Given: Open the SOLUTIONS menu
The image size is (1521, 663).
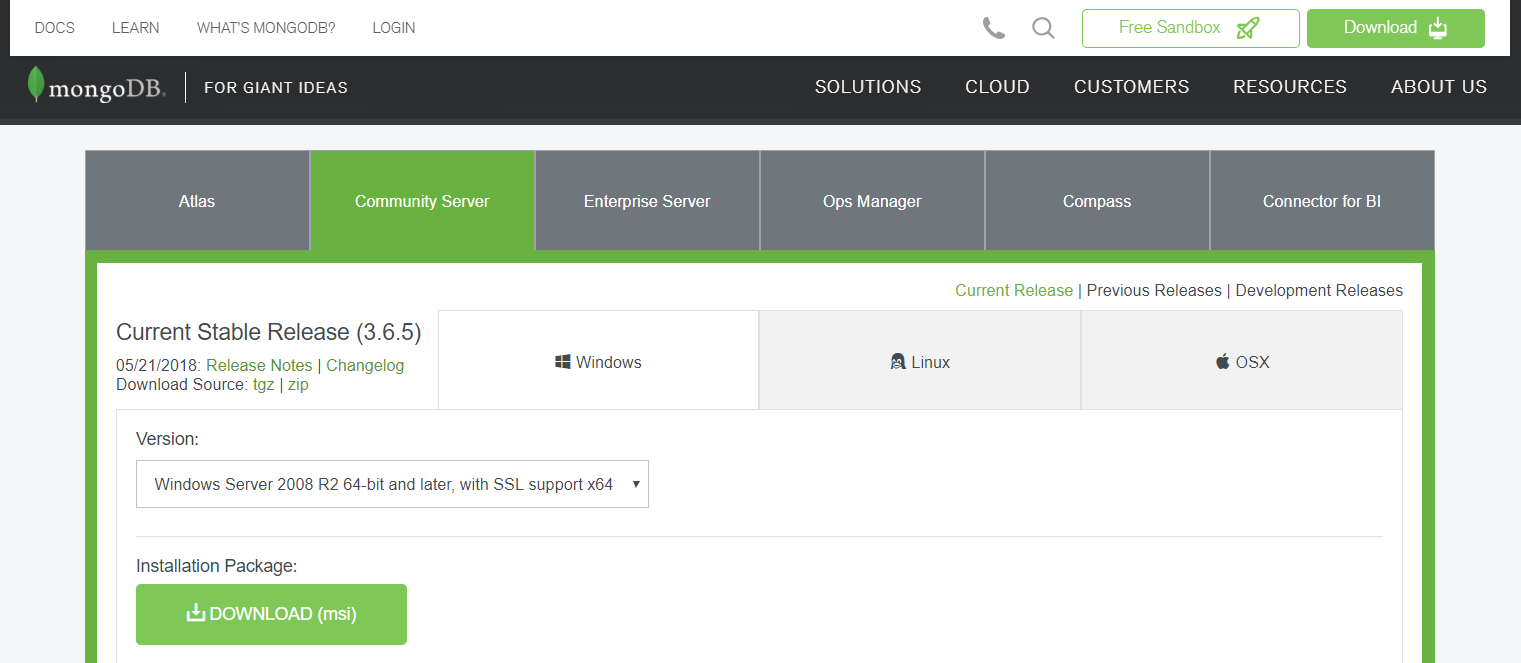Looking at the screenshot, I should [x=867, y=87].
